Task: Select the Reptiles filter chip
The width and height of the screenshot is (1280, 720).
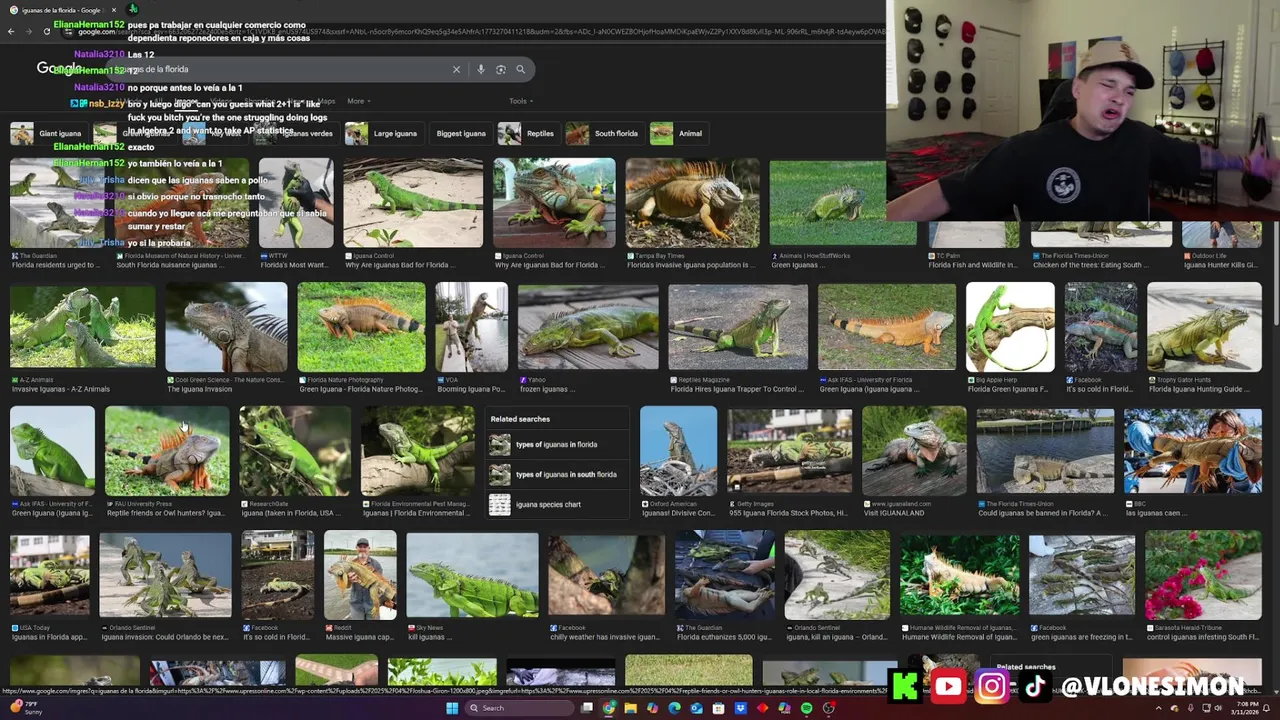Action: click(x=529, y=133)
